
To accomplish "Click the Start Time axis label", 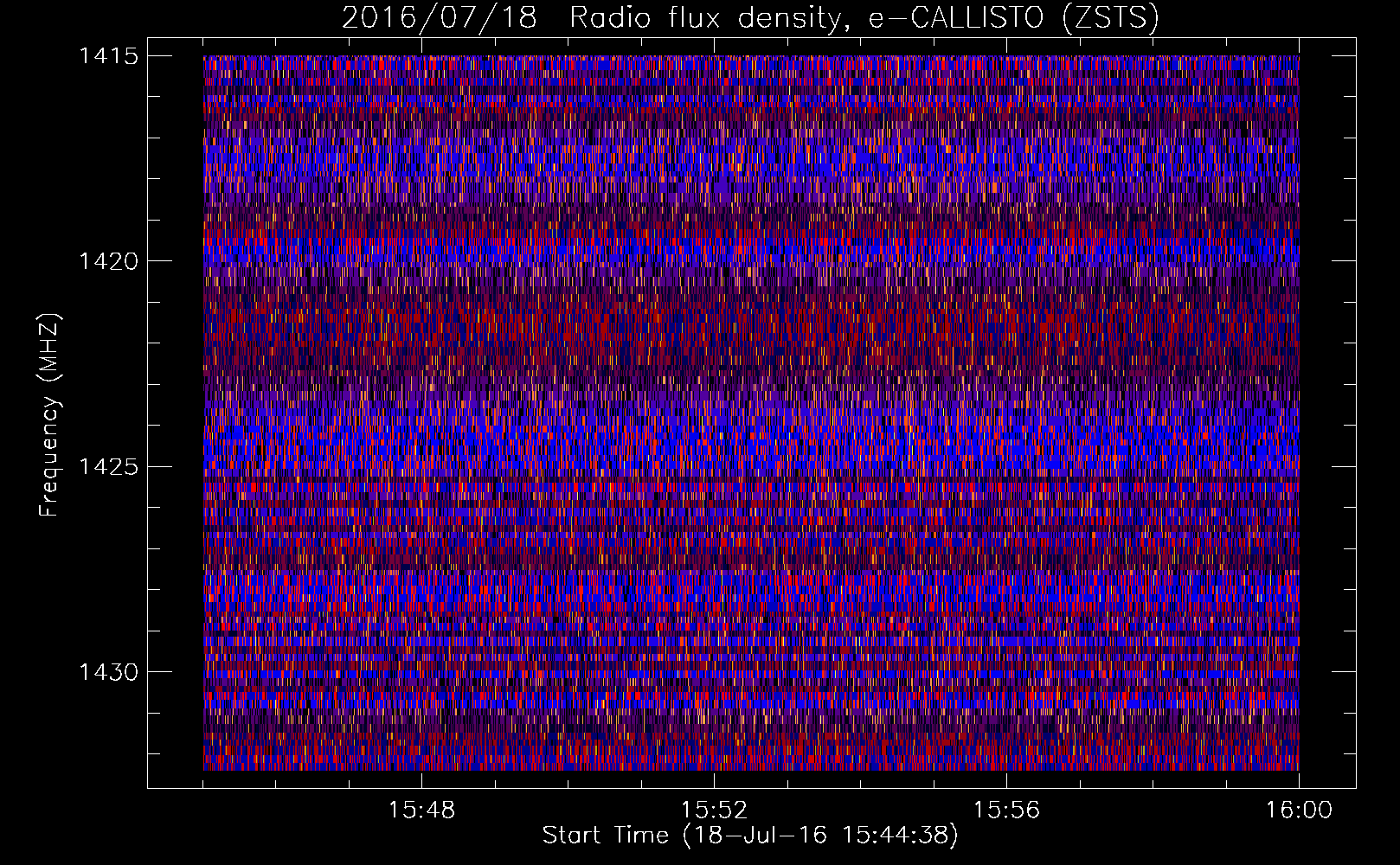I will tap(750, 836).
